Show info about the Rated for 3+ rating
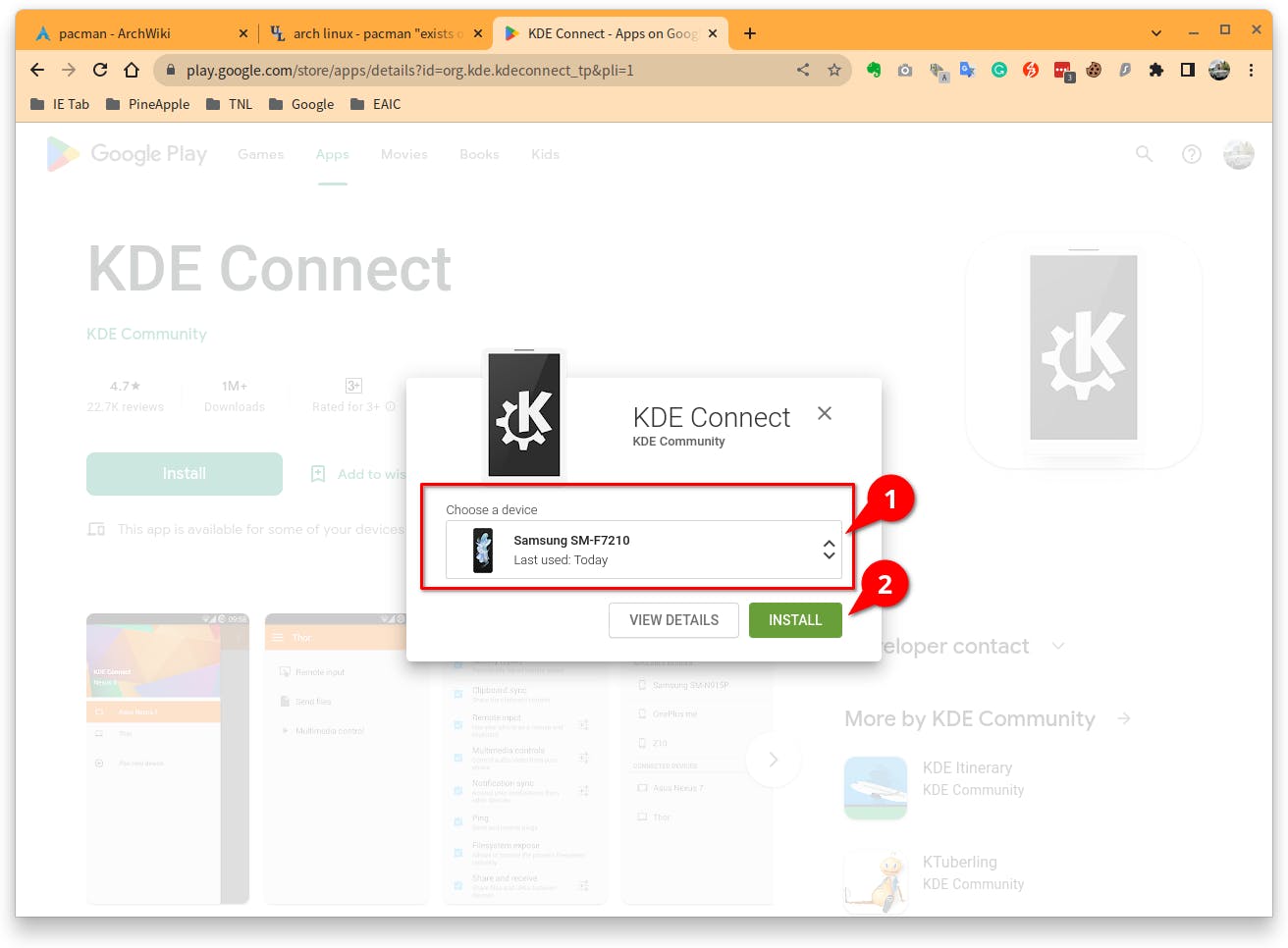Image resolution: width=1288 pixels, height=948 pixels. 391,406
